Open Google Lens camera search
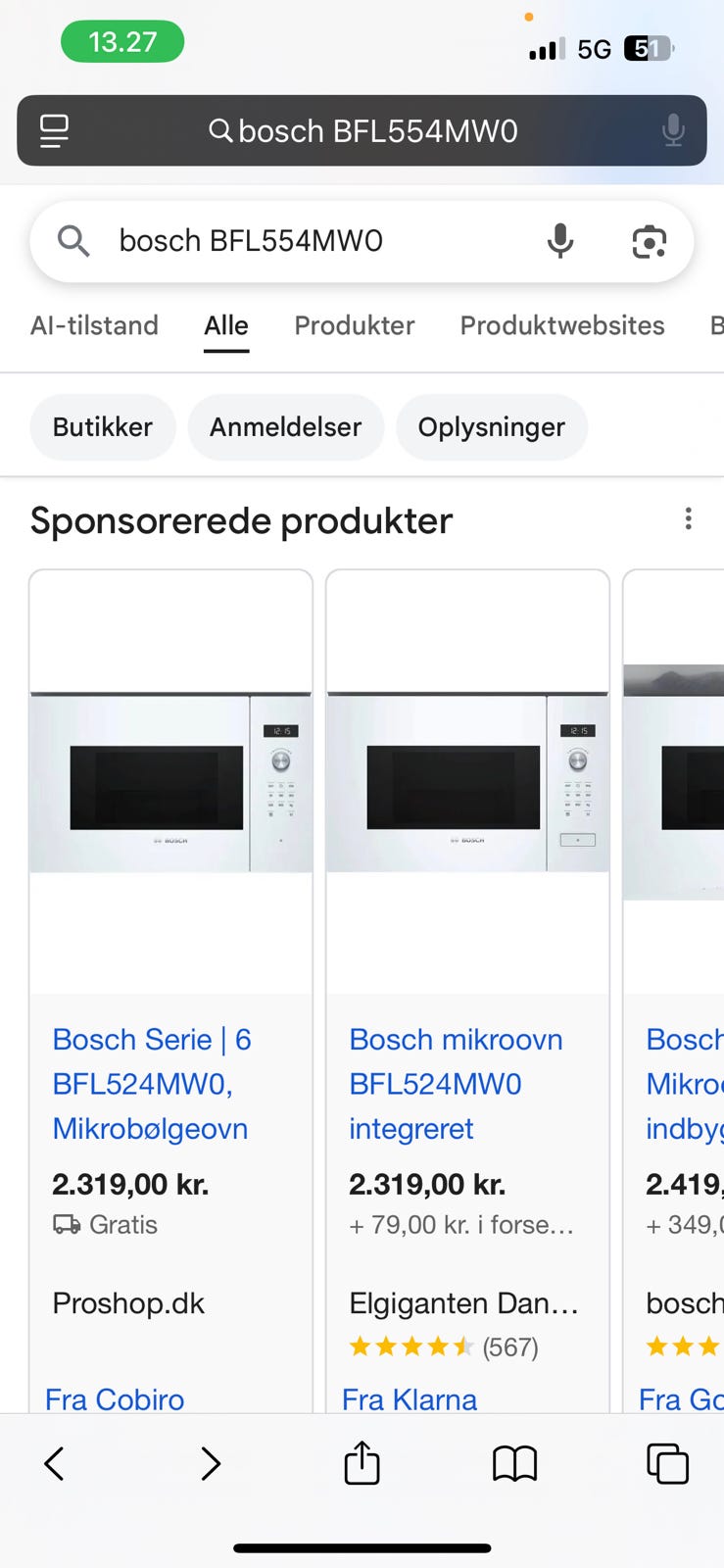 tap(649, 241)
